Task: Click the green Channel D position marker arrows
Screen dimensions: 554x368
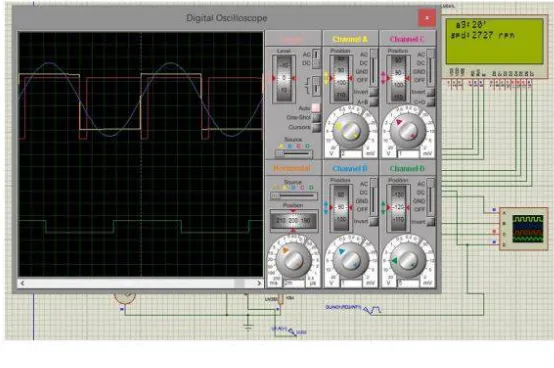Action: 383,208
